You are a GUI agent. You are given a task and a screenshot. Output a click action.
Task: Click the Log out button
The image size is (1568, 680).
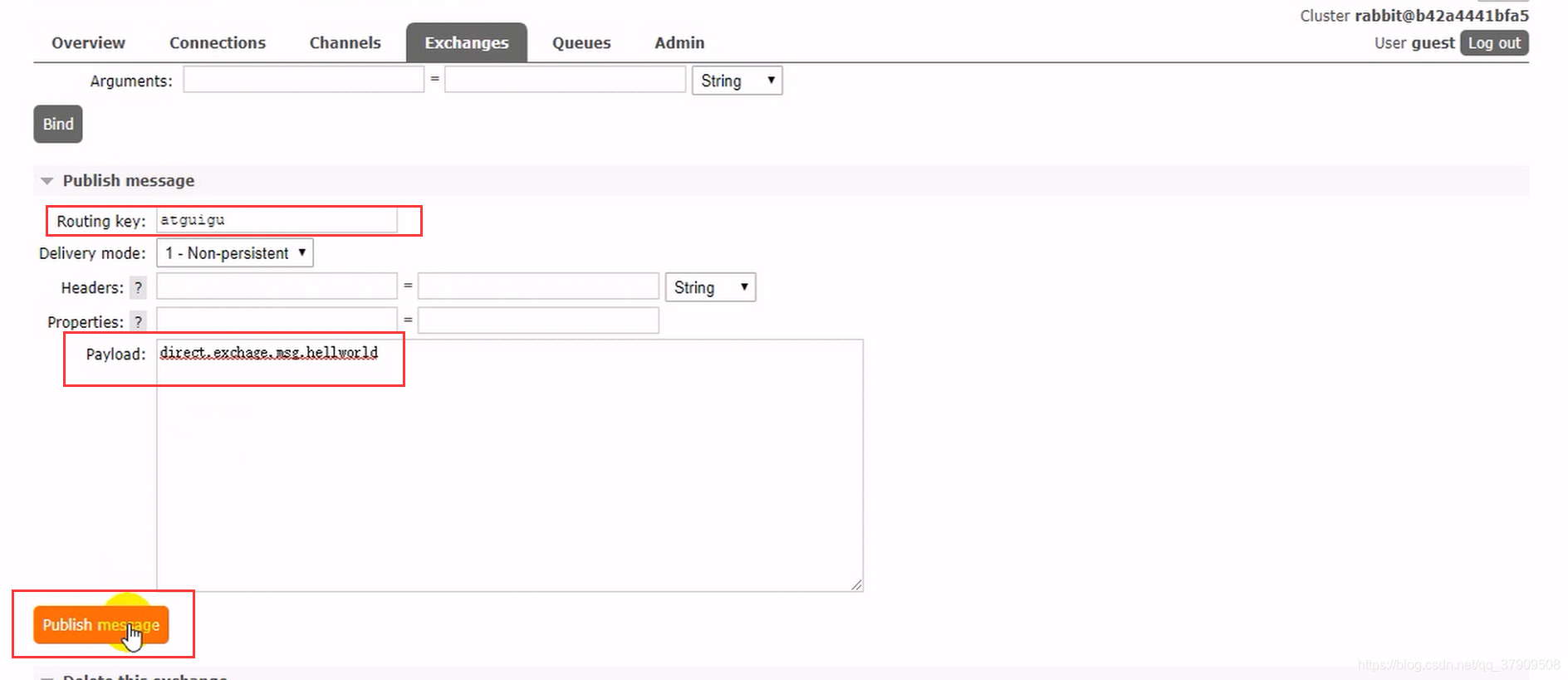1494,43
